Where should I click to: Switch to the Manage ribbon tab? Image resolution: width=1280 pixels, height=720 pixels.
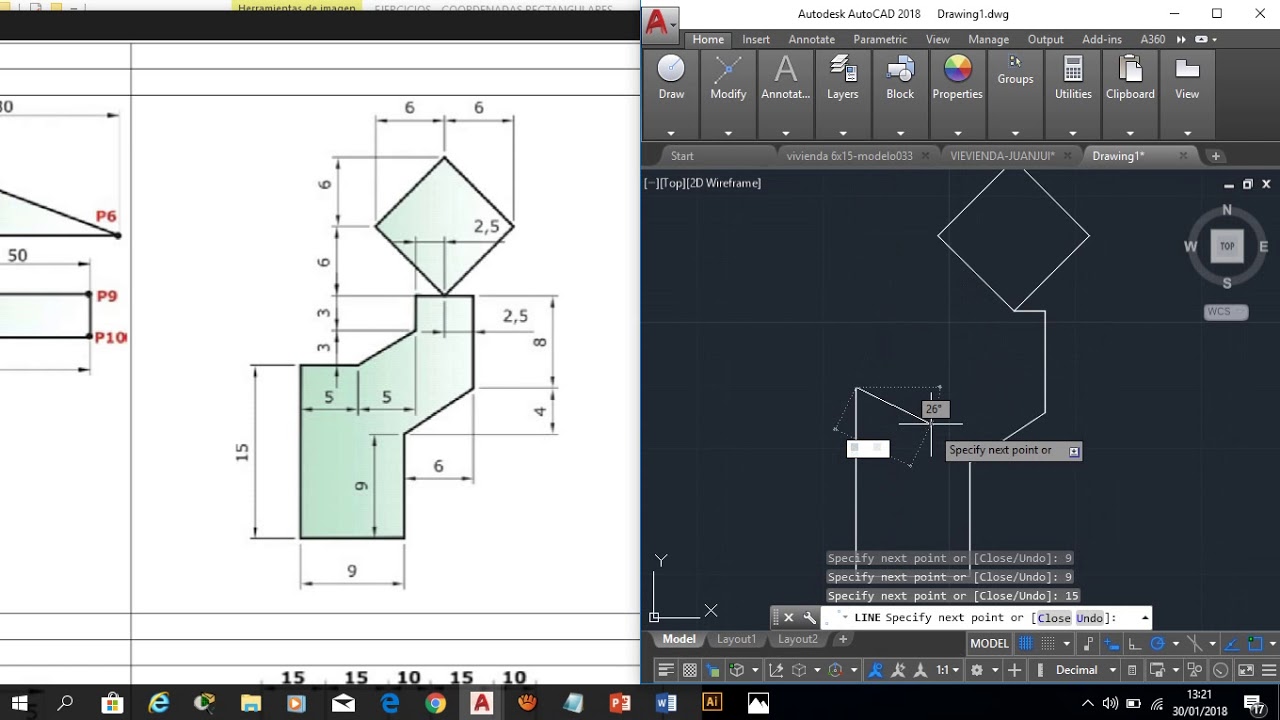click(988, 39)
